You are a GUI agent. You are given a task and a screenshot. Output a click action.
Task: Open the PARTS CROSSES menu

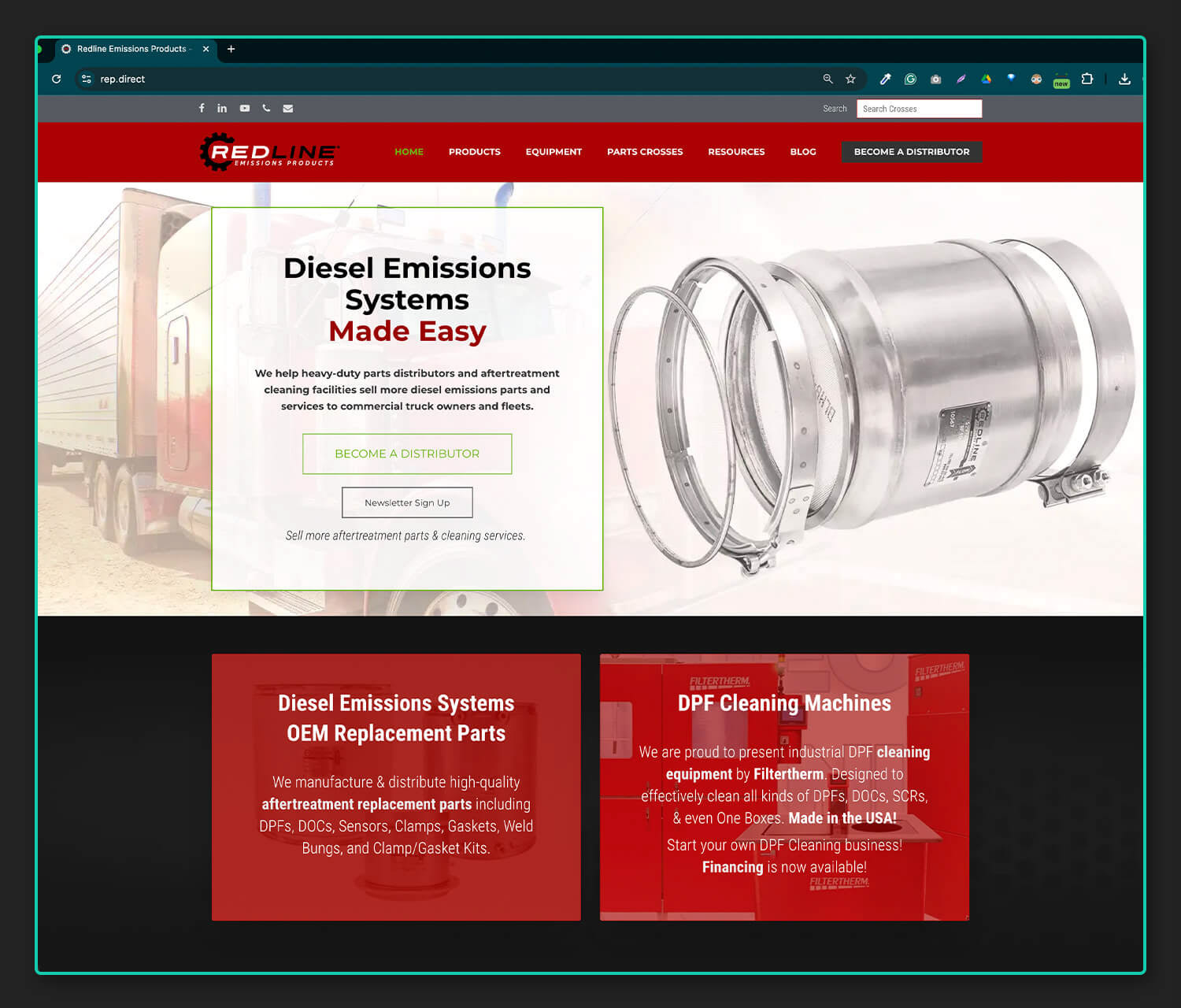[645, 152]
